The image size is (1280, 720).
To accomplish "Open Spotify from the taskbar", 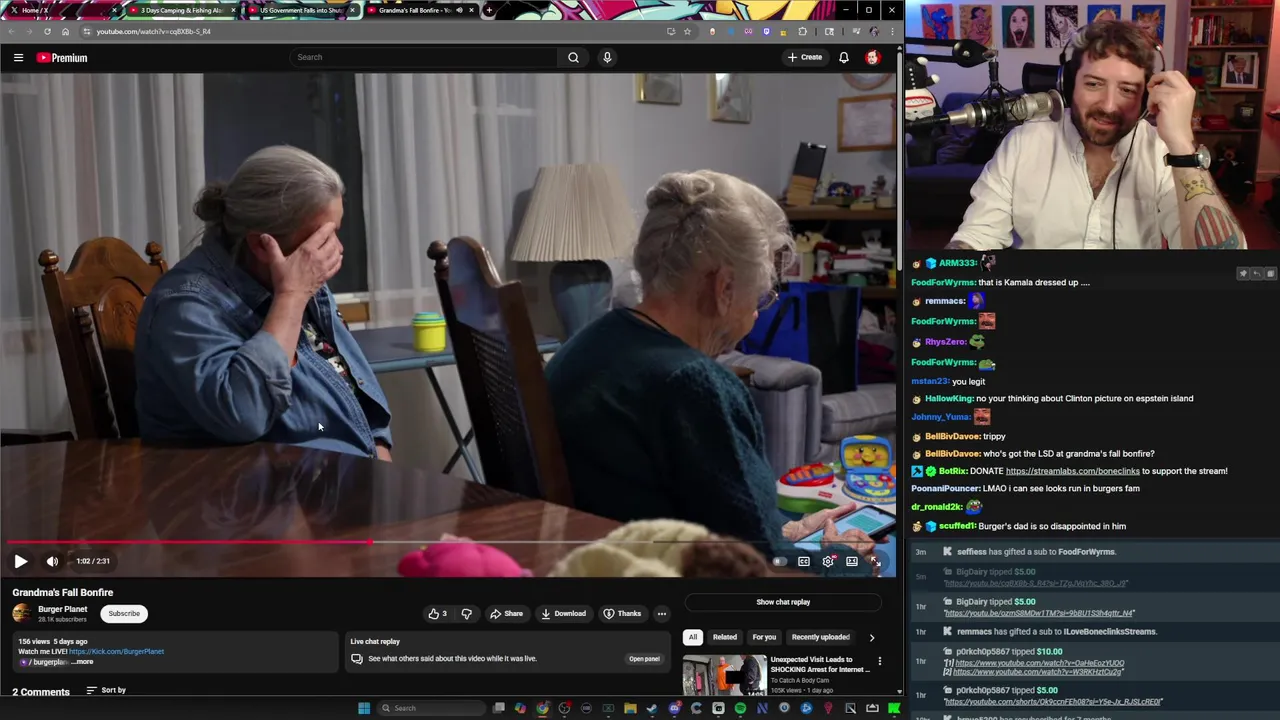I will pyautogui.click(x=740, y=708).
